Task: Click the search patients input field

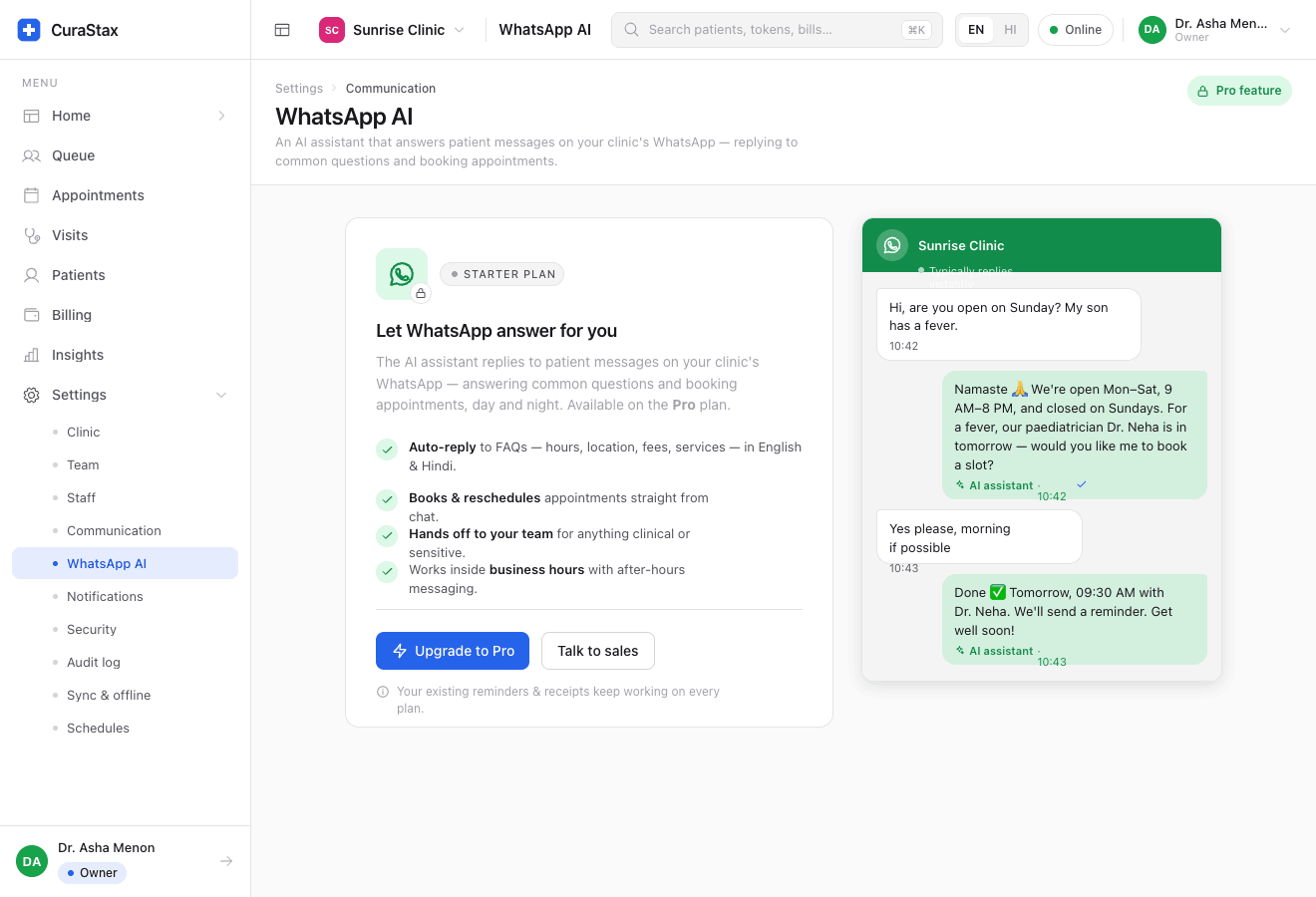Action: pyautogui.click(x=777, y=30)
